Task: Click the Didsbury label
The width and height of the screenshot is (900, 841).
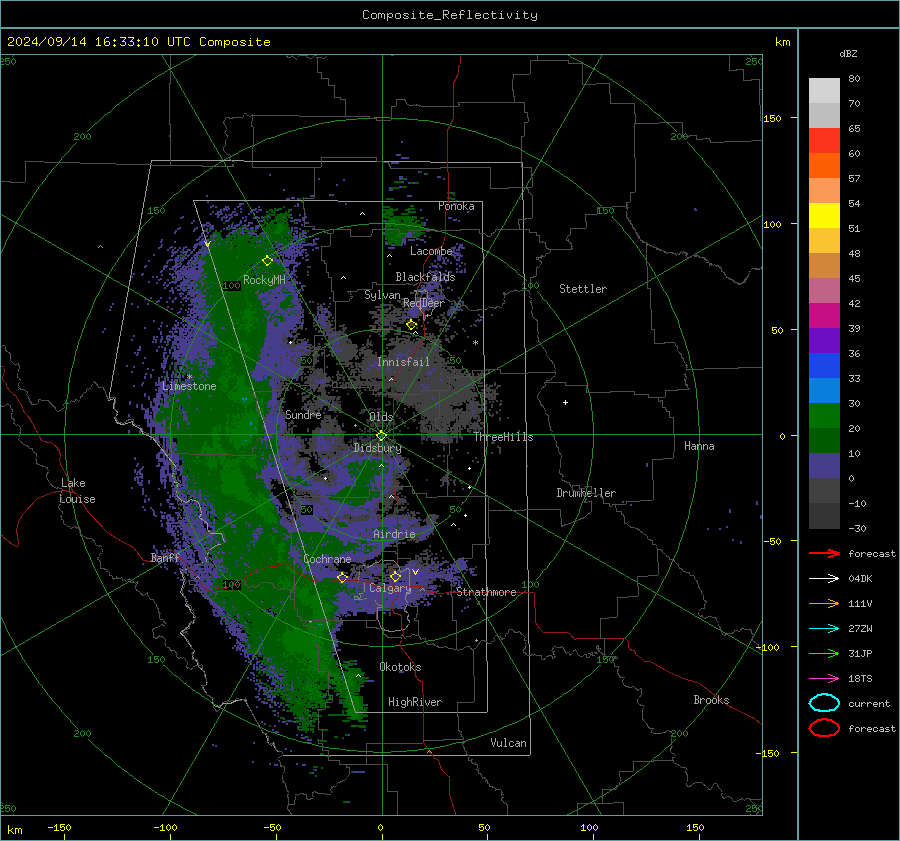Action: click(377, 448)
